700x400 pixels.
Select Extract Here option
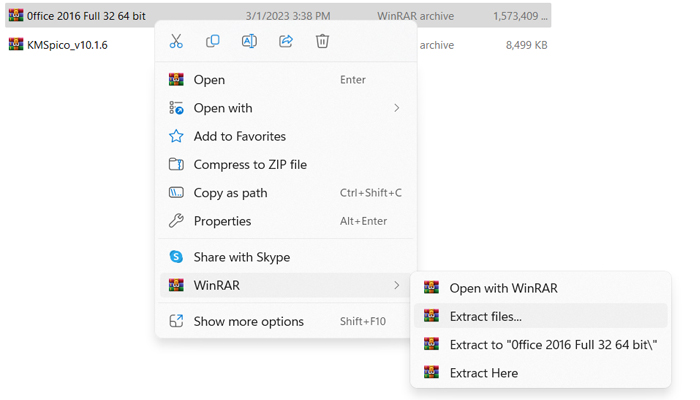tap(483, 373)
